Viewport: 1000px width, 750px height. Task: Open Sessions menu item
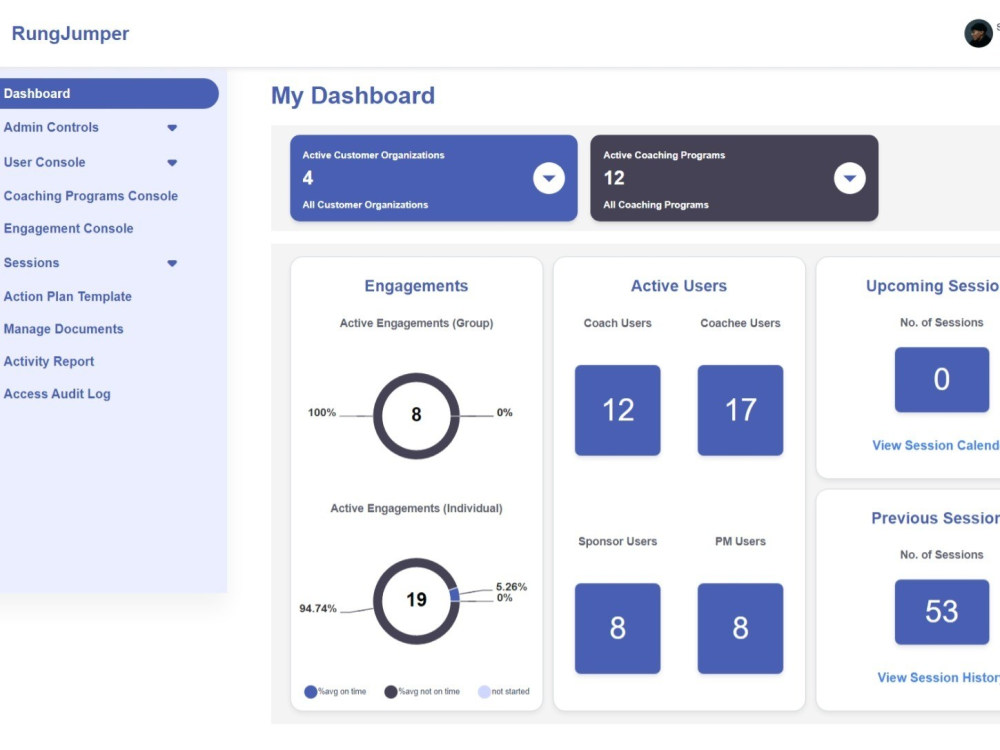(x=31, y=263)
